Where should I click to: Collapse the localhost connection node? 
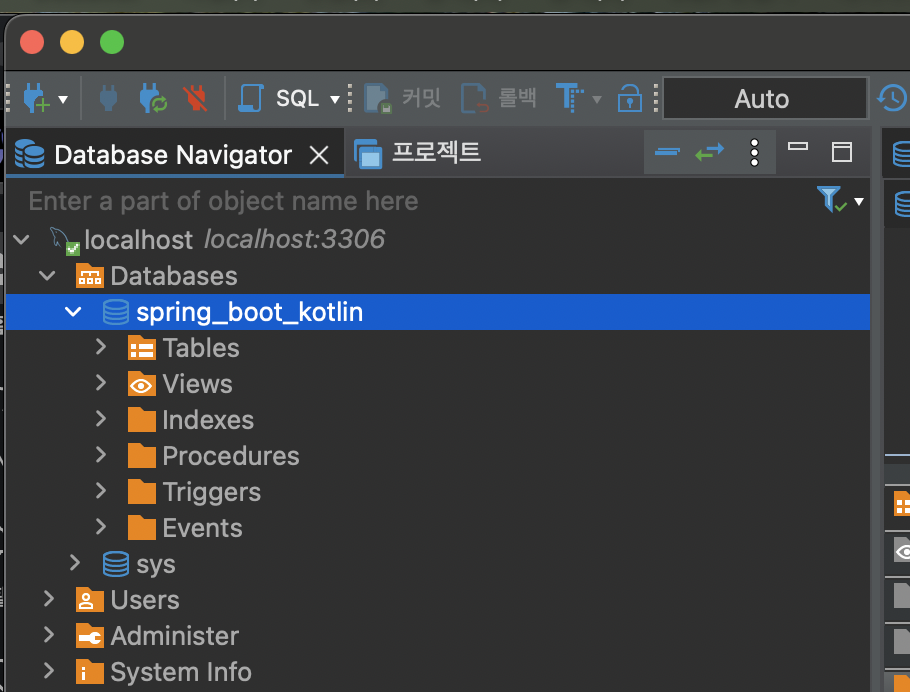[x=21, y=239]
